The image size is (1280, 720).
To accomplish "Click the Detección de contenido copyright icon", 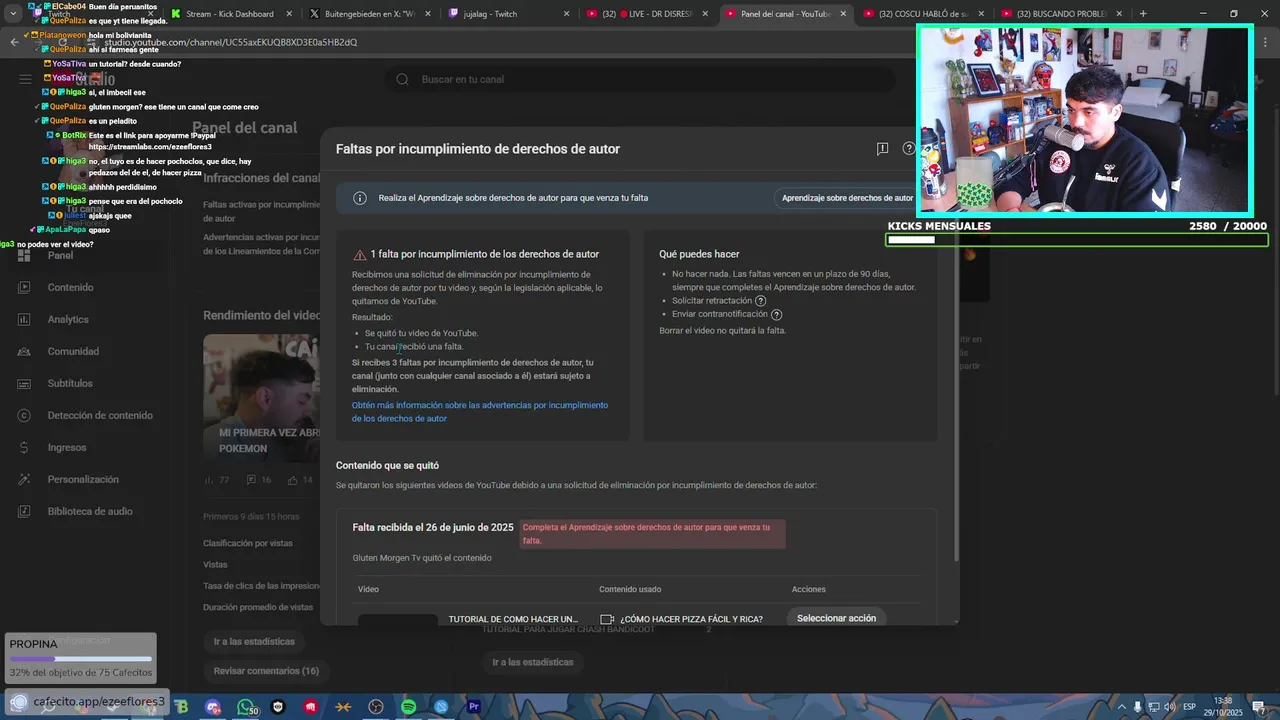I will 24,415.
